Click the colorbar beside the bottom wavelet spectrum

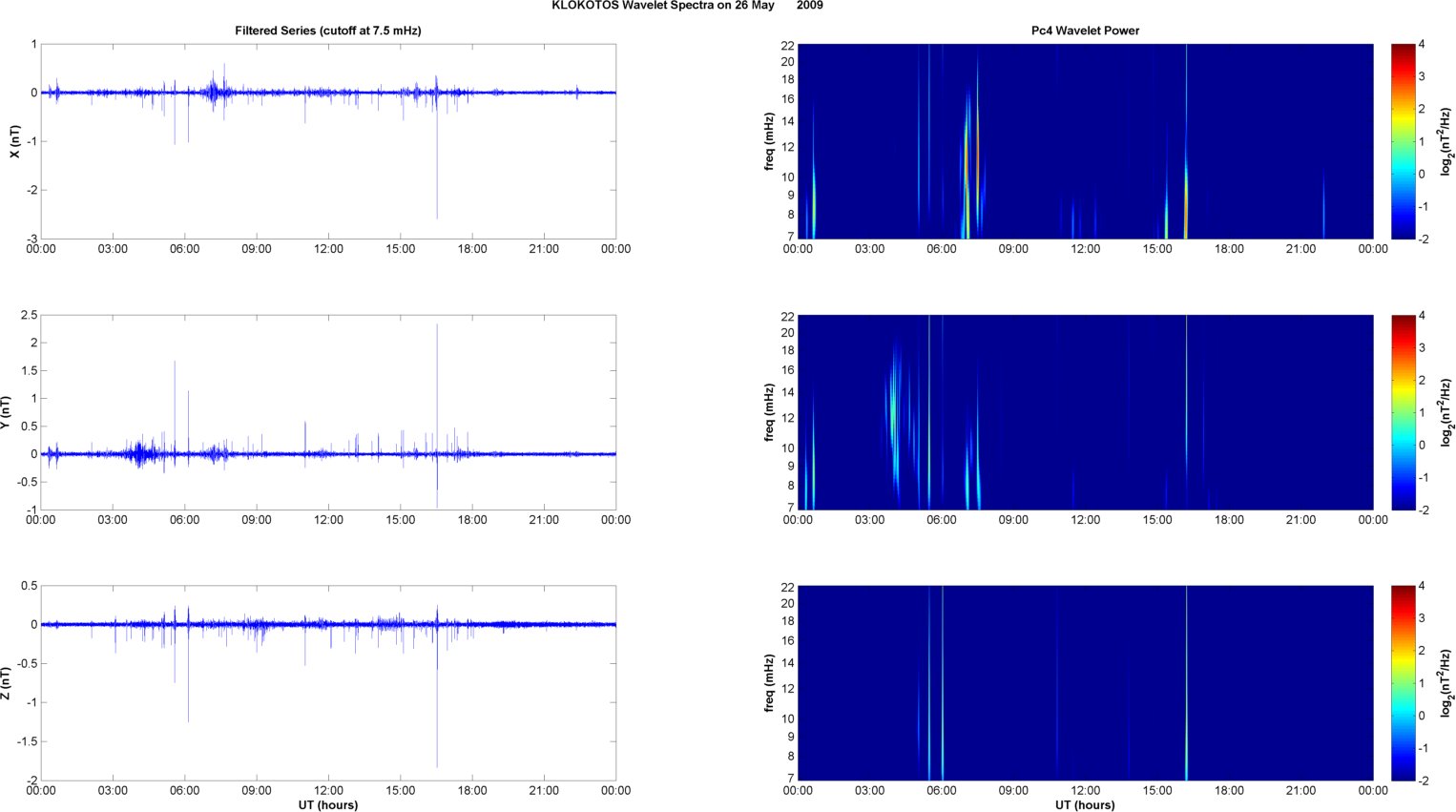click(x=1403, y=683)
